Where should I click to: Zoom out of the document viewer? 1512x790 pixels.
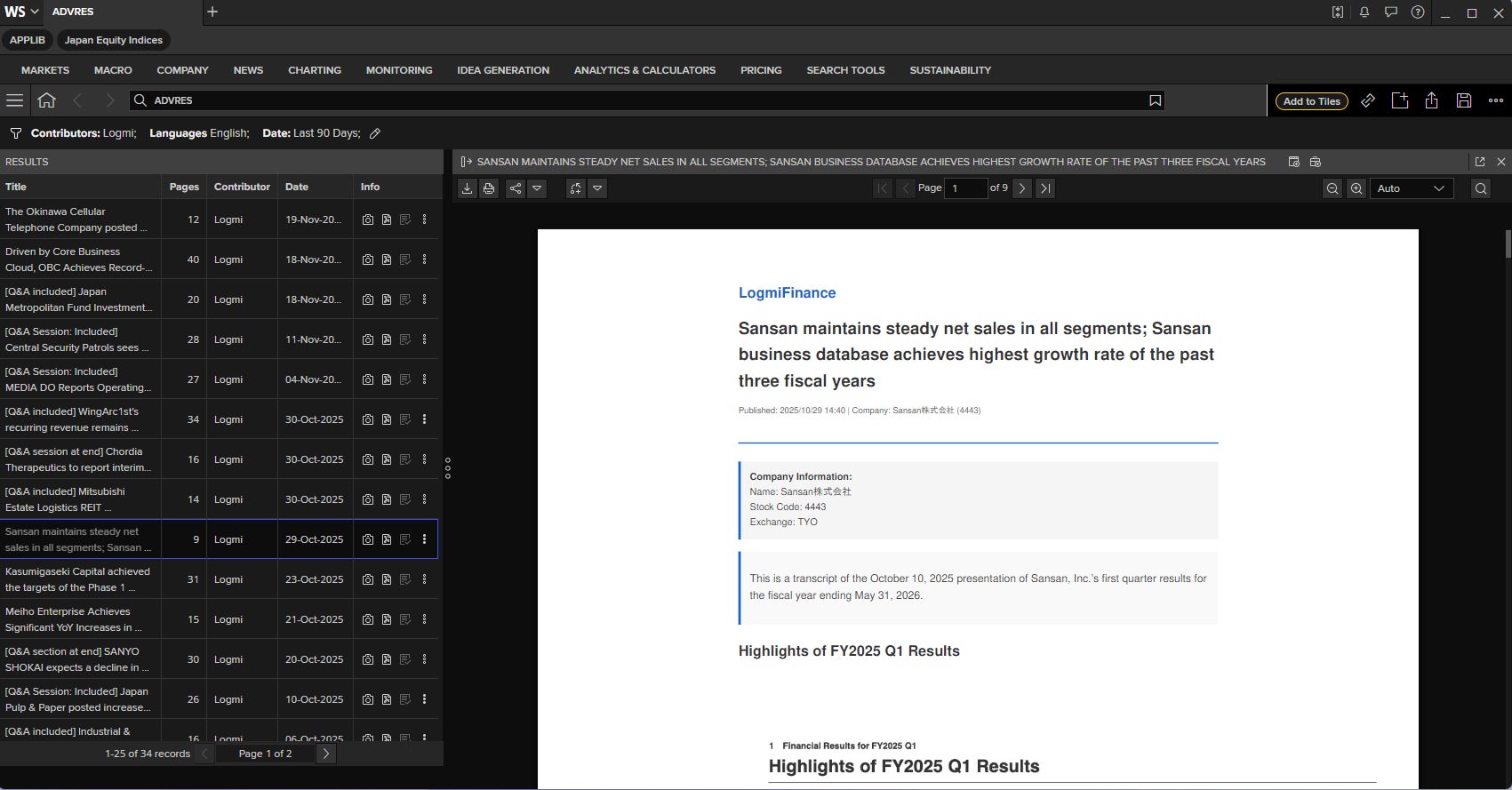1332,188
